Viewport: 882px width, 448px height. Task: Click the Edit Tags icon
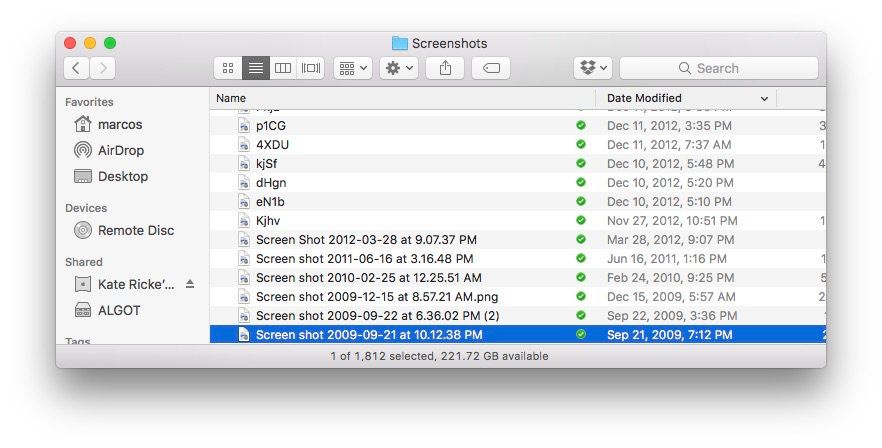click(491, 68)
